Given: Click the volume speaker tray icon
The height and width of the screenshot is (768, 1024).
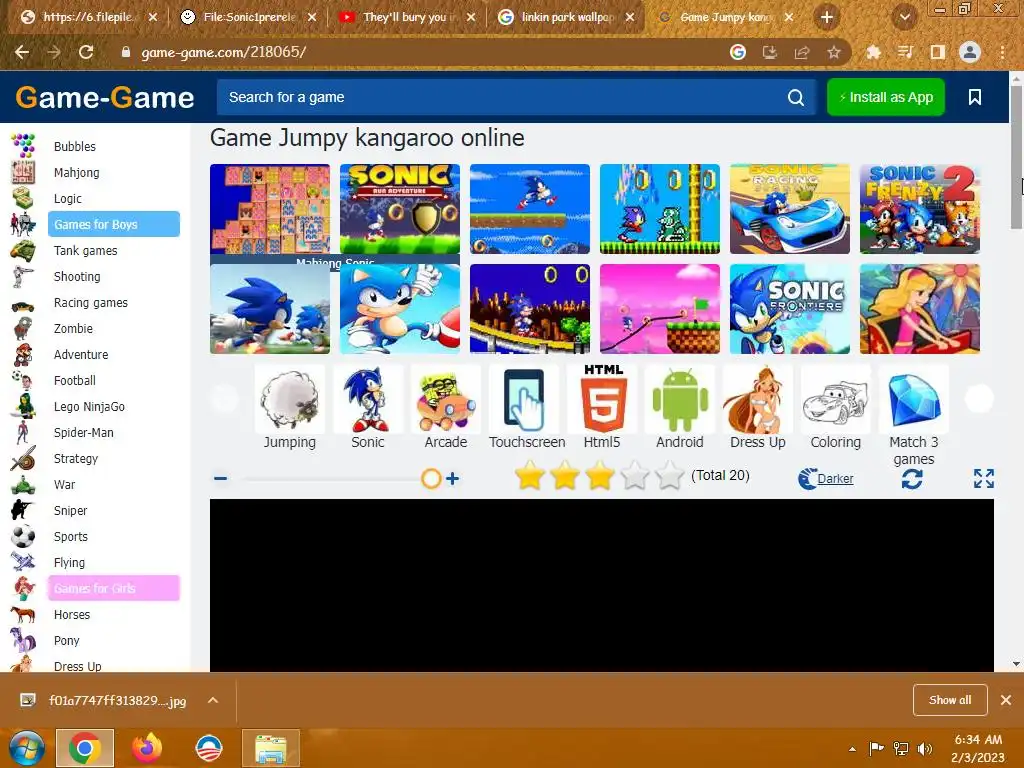Looking at the screenshot, I should pos(925,749).
